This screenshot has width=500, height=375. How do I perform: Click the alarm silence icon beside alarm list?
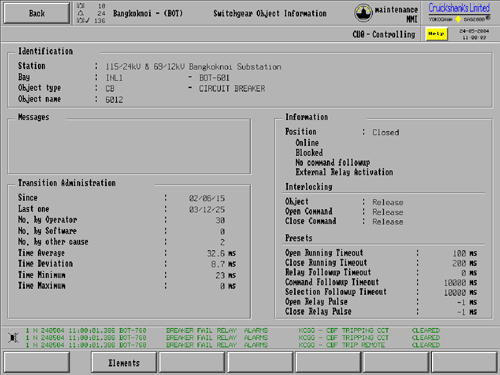14,338
